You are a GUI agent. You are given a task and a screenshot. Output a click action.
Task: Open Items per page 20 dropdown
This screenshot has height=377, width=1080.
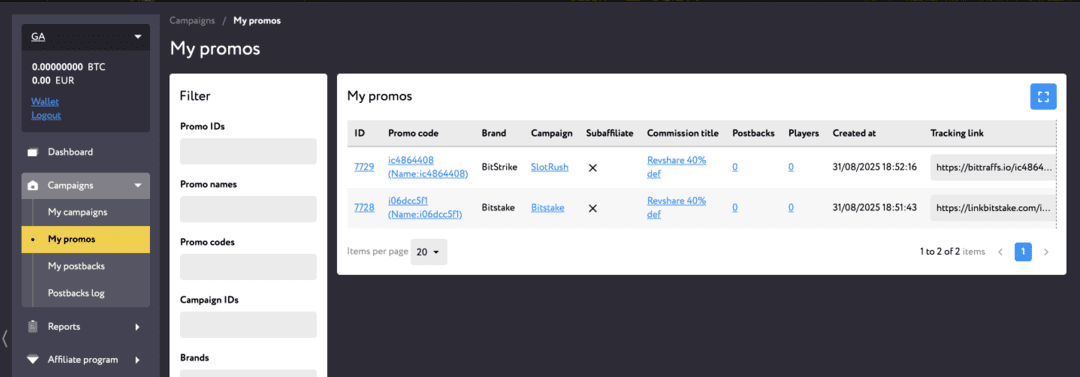pos(429,252)
